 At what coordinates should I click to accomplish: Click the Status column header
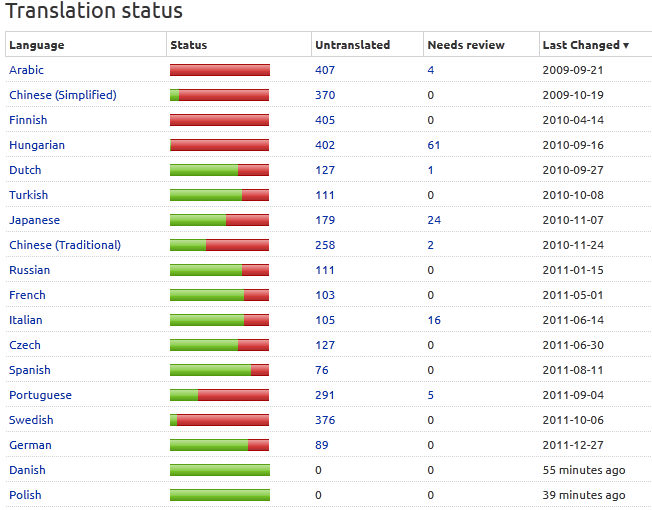[x=189, y=45]
